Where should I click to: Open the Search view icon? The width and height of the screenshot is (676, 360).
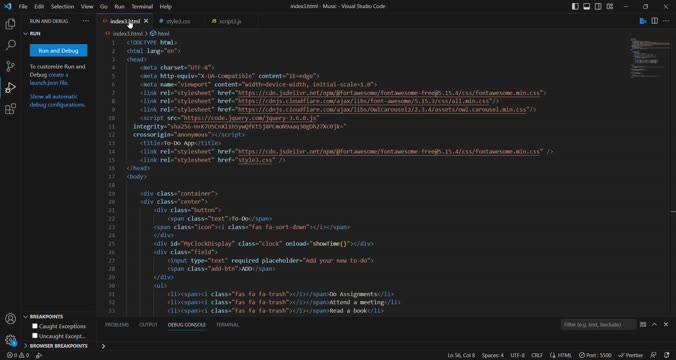click(x=10, y=45)
